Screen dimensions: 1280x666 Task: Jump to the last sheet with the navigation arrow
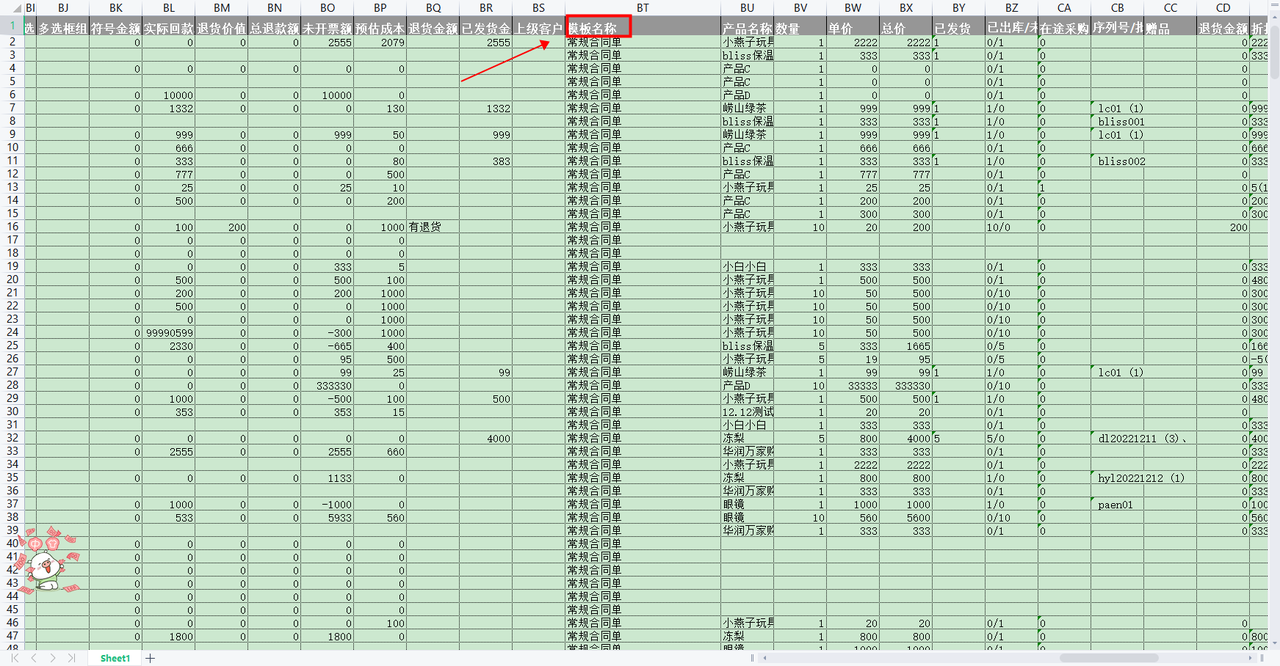click(x=71, y=658)
